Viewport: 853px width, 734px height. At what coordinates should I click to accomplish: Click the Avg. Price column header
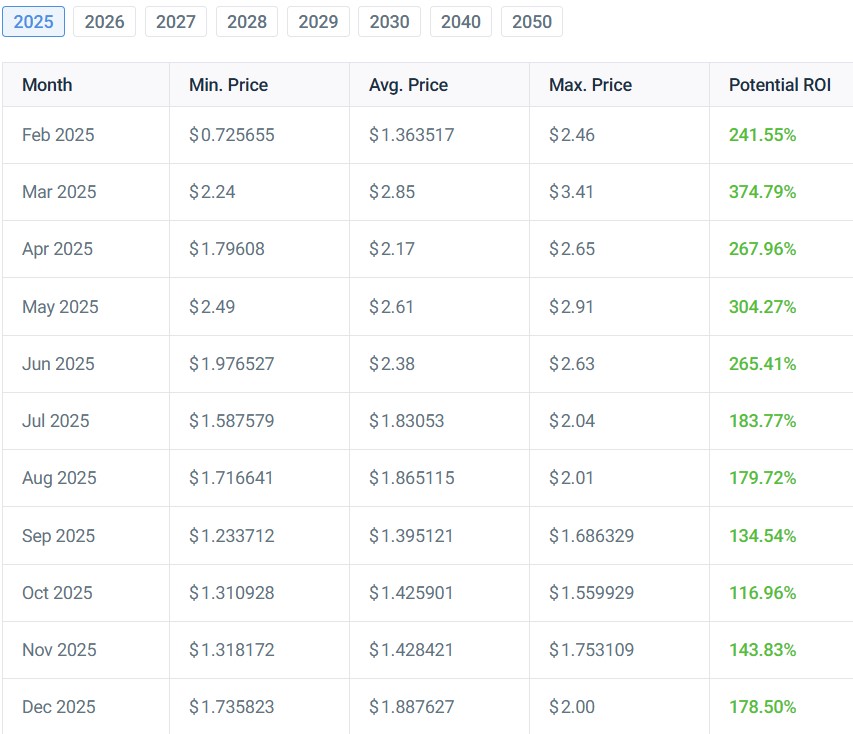pyautogui.click(x=408, y=85)
